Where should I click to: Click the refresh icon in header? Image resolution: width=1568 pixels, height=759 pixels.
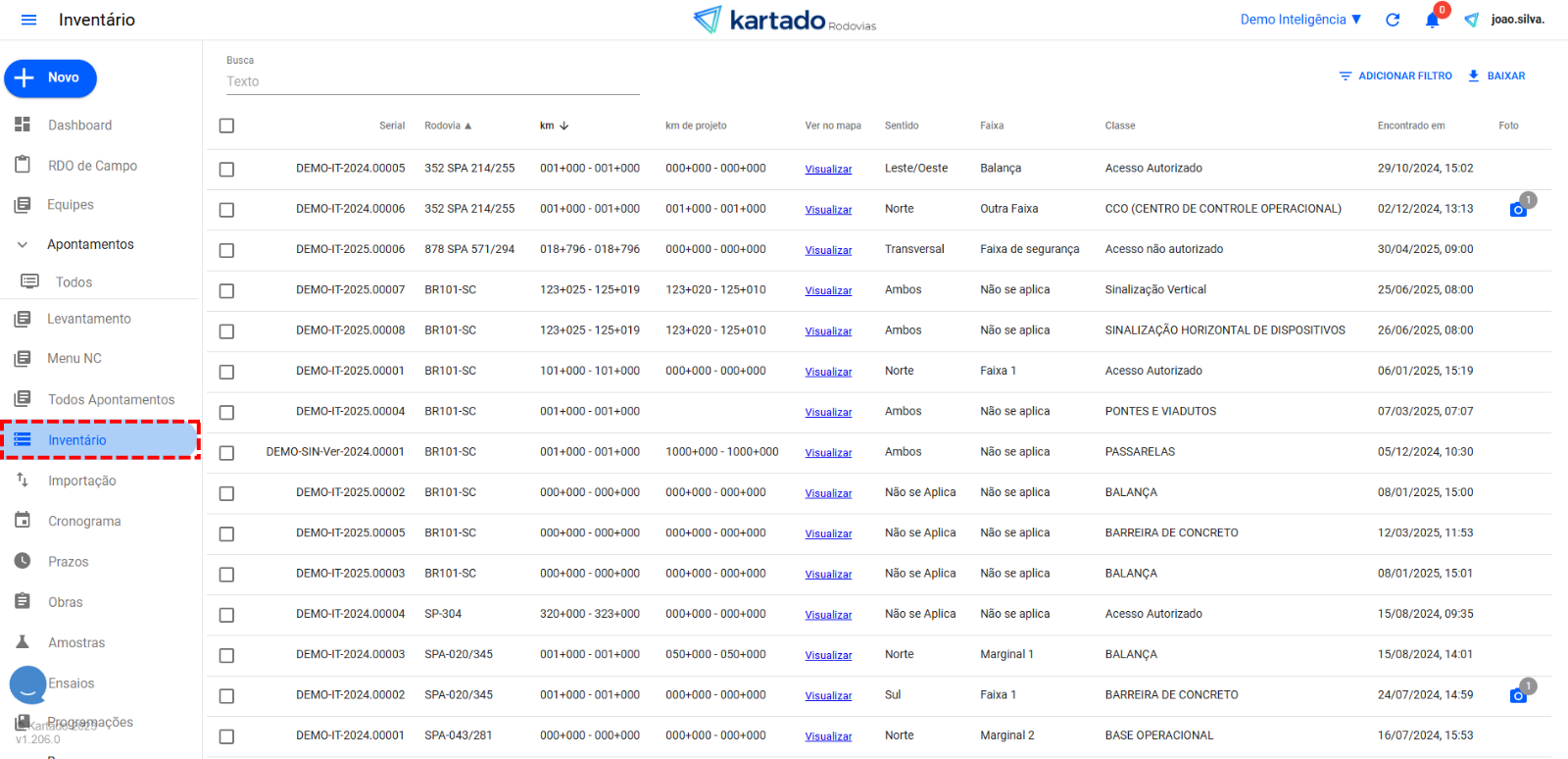tap(1393, 20)
